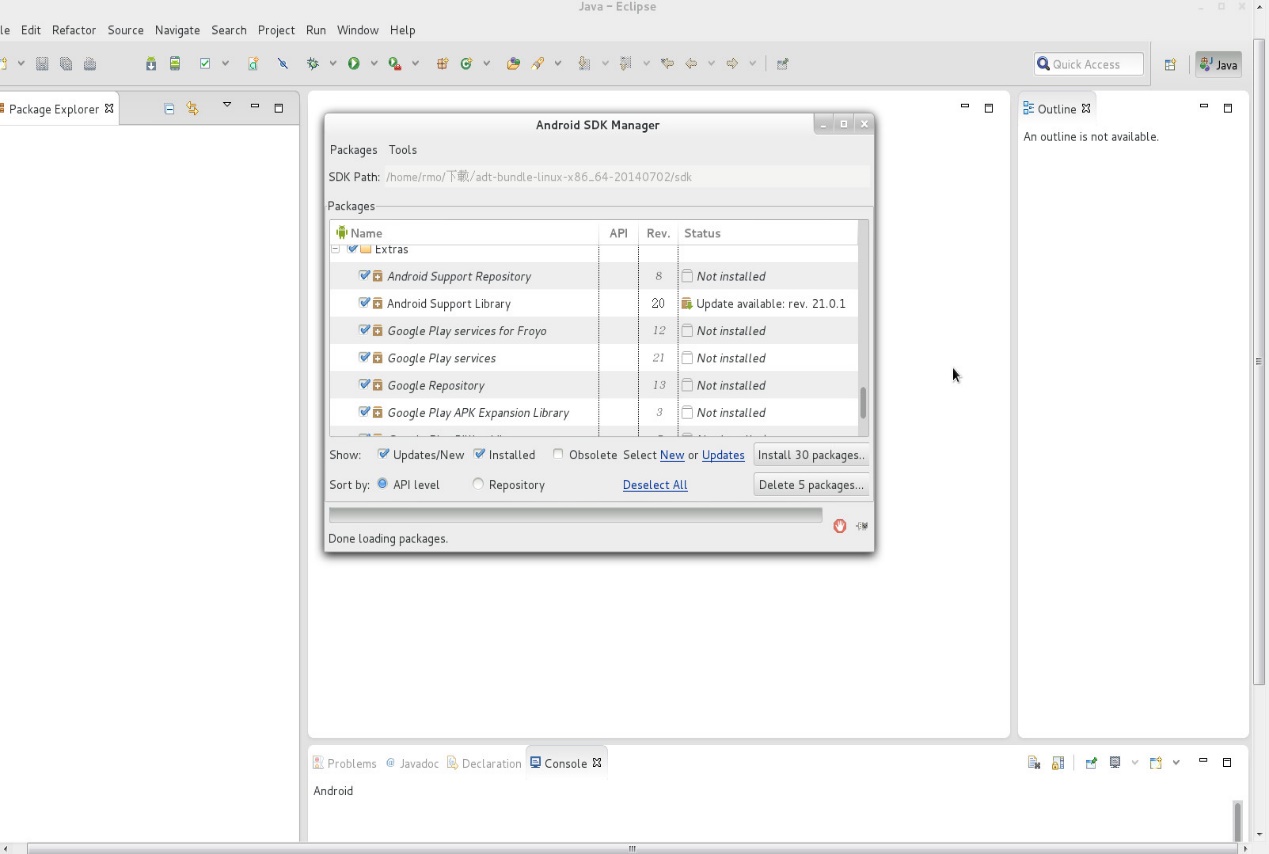The image size is (1269, 854).
Task: Collapse the Extras package node
Action: click(336, 249)
